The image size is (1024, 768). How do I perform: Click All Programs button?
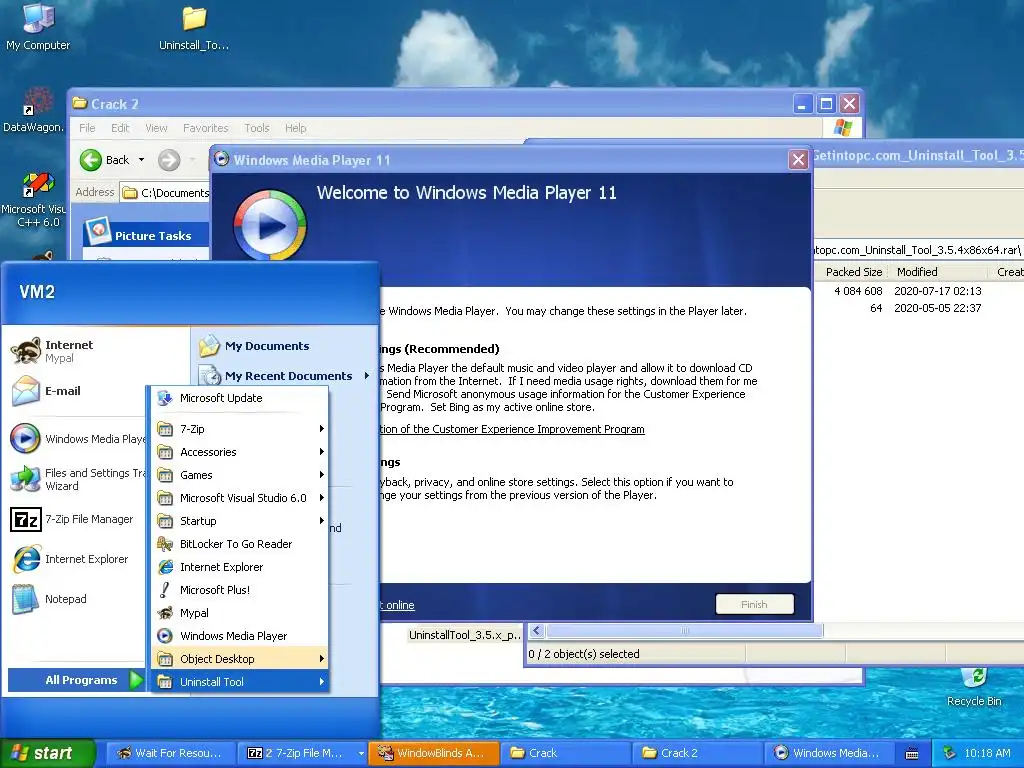coord(76,680)
